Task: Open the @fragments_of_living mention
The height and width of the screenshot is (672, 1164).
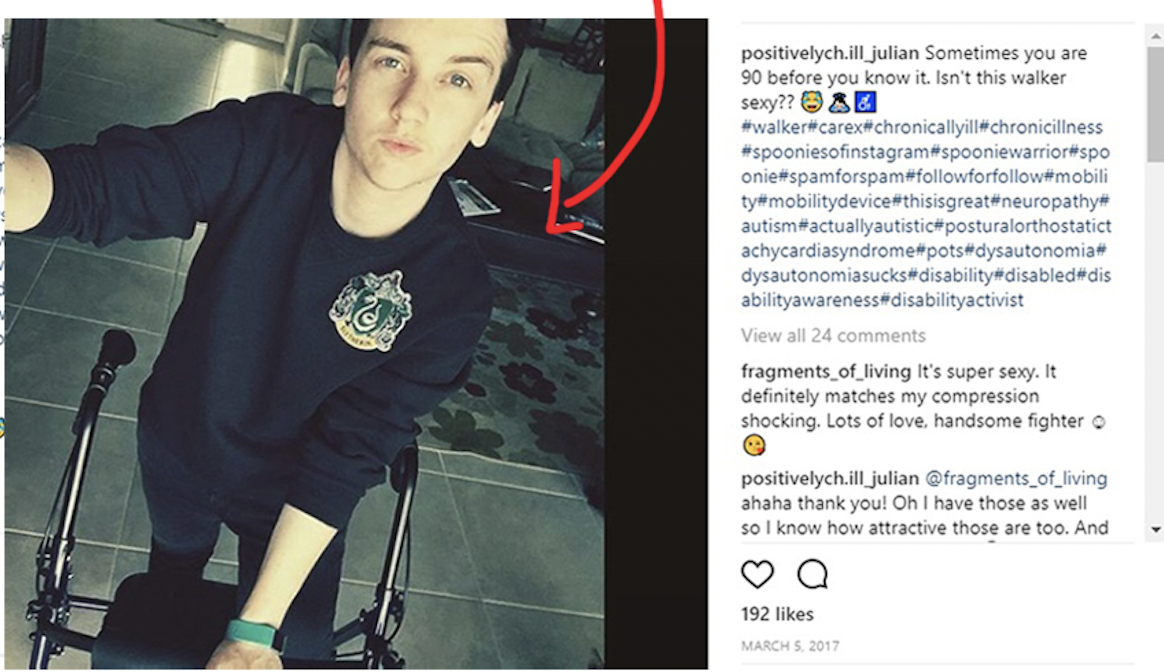Action: tap(1016, 479)
